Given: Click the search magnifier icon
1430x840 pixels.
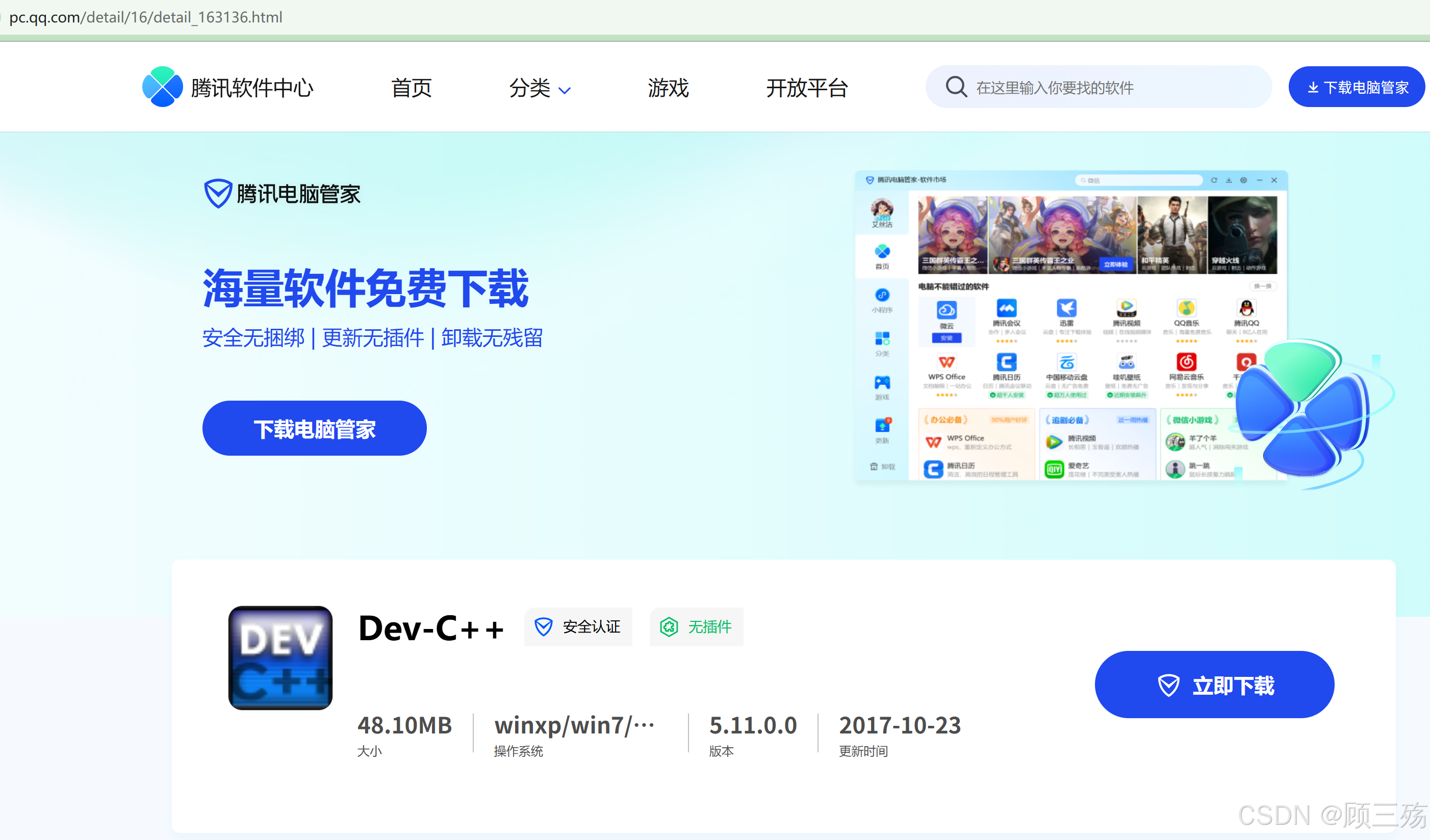Looking at the screenshot, I should [956, 87].
